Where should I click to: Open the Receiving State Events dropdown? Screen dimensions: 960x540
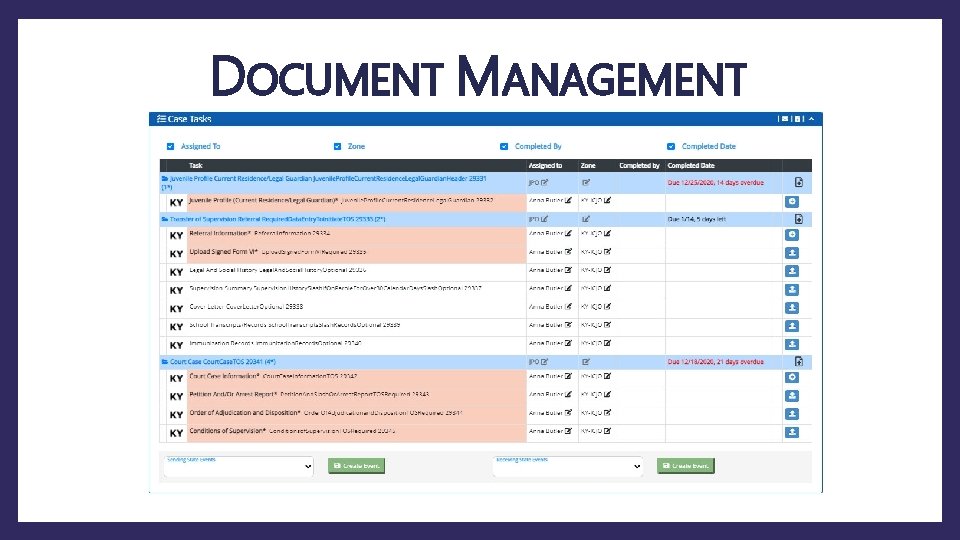568,467
